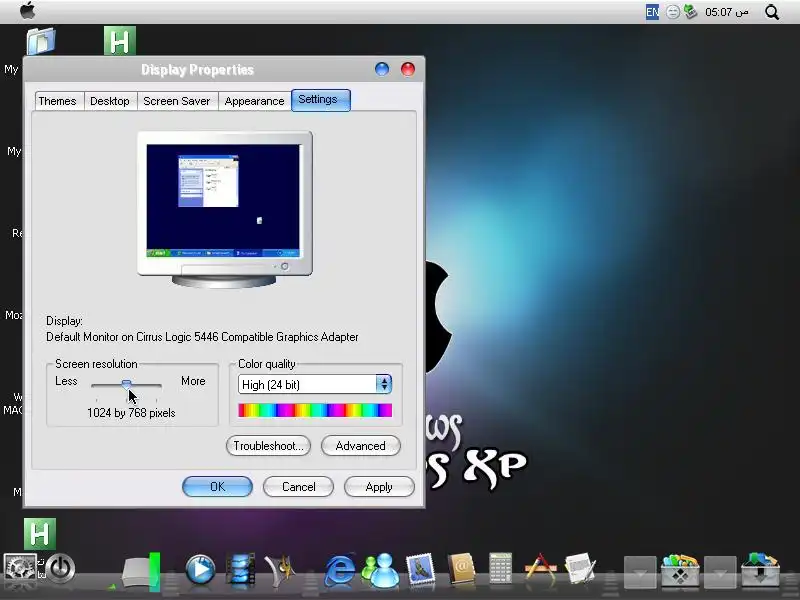Click the blue button in Display Properties title bar
This screenshot has height=600, width=800.
point(382,69)
